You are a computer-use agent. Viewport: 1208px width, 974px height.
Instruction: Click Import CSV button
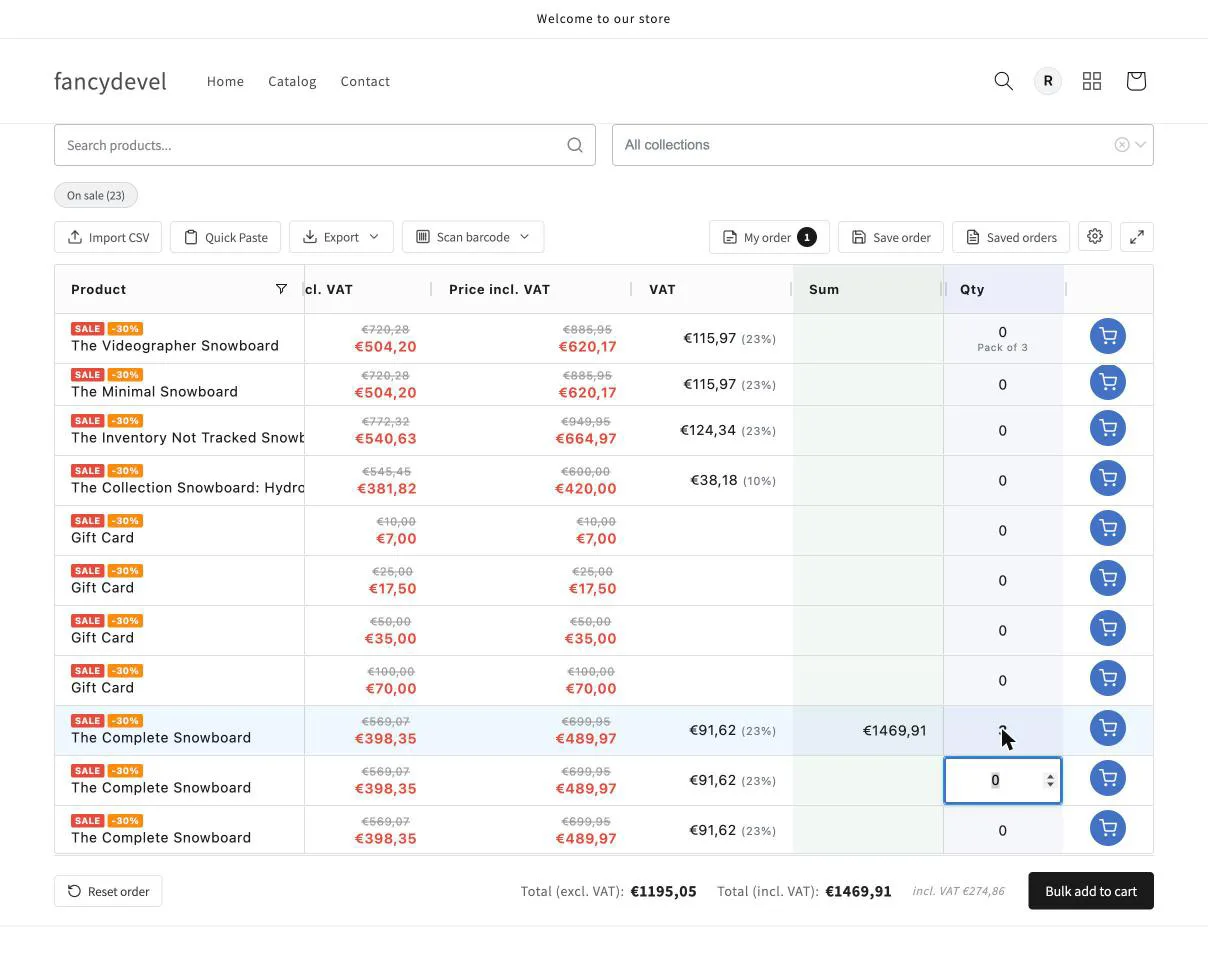tap(108, 237)
